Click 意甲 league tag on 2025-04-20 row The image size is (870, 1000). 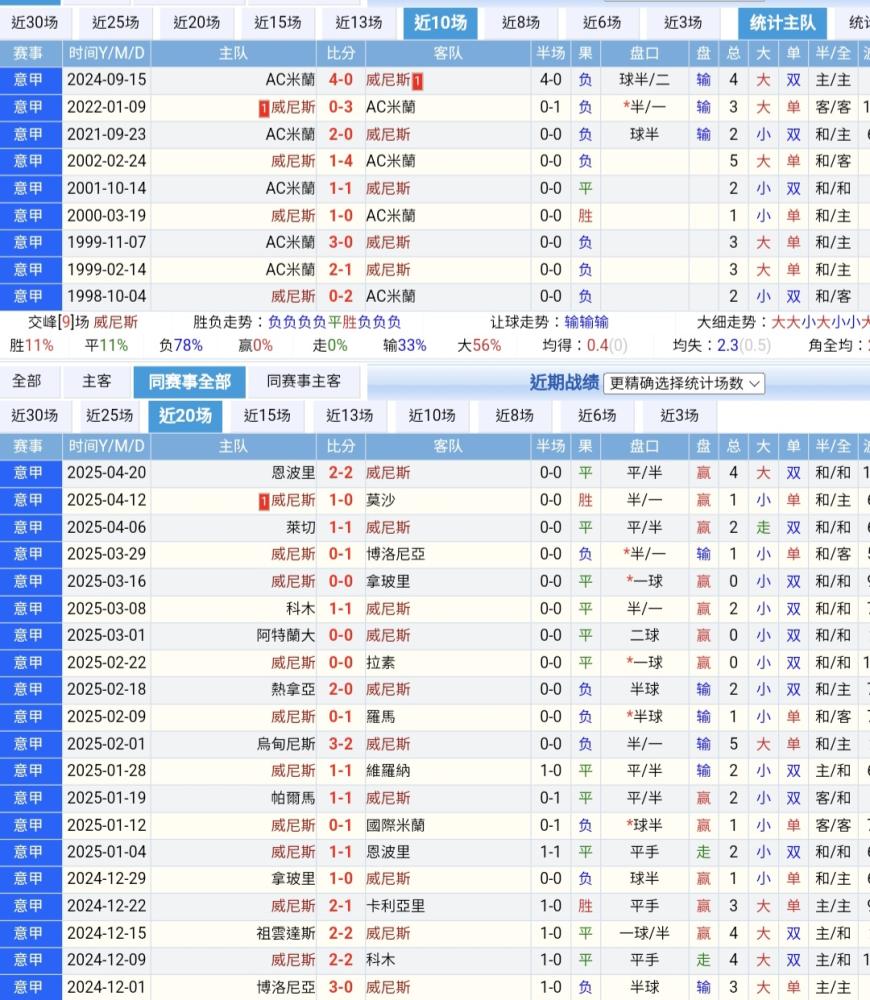click(28, 473)
